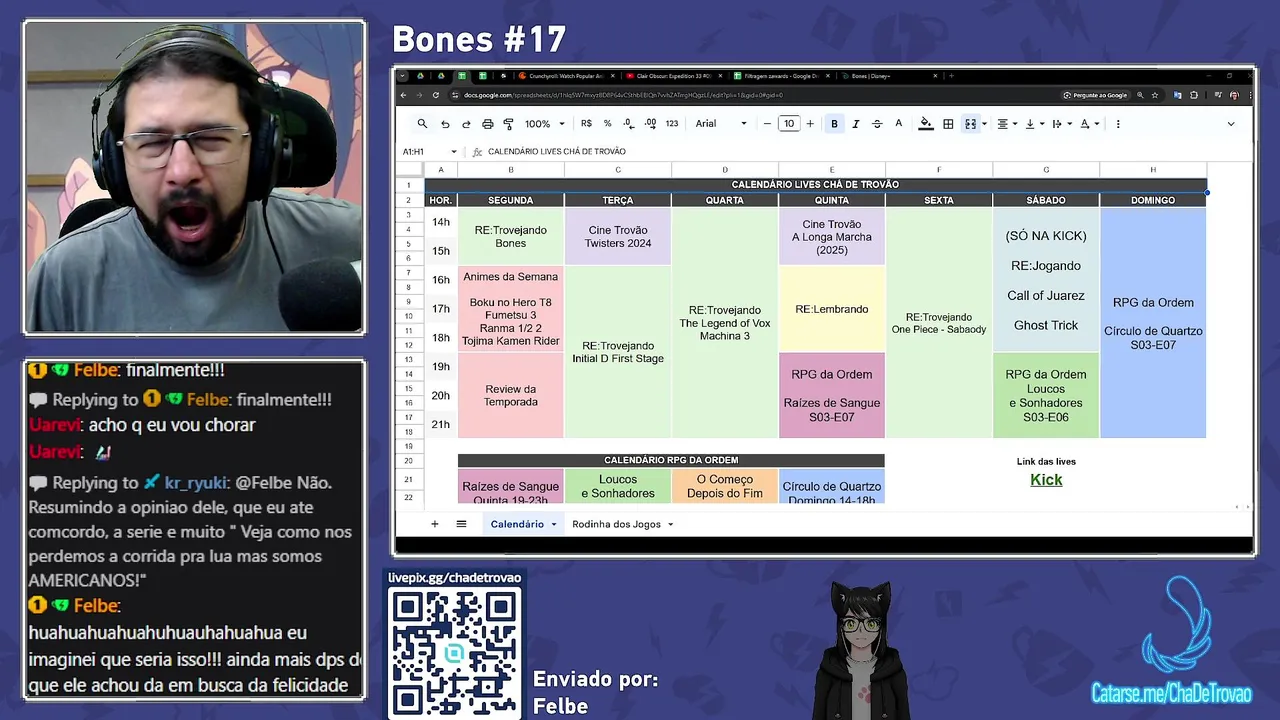Click the livepix QR code

[455, 654]
